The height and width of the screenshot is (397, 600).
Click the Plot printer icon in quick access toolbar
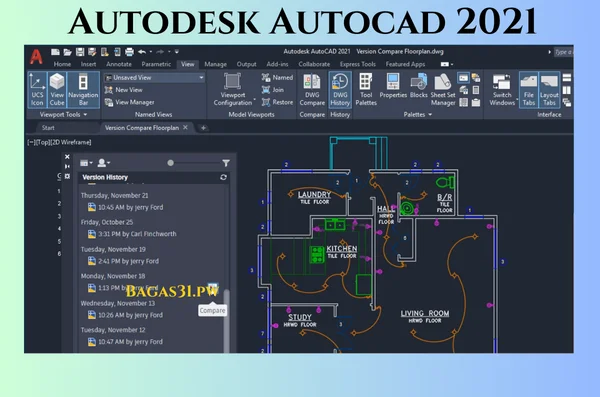tap(129, 52)
